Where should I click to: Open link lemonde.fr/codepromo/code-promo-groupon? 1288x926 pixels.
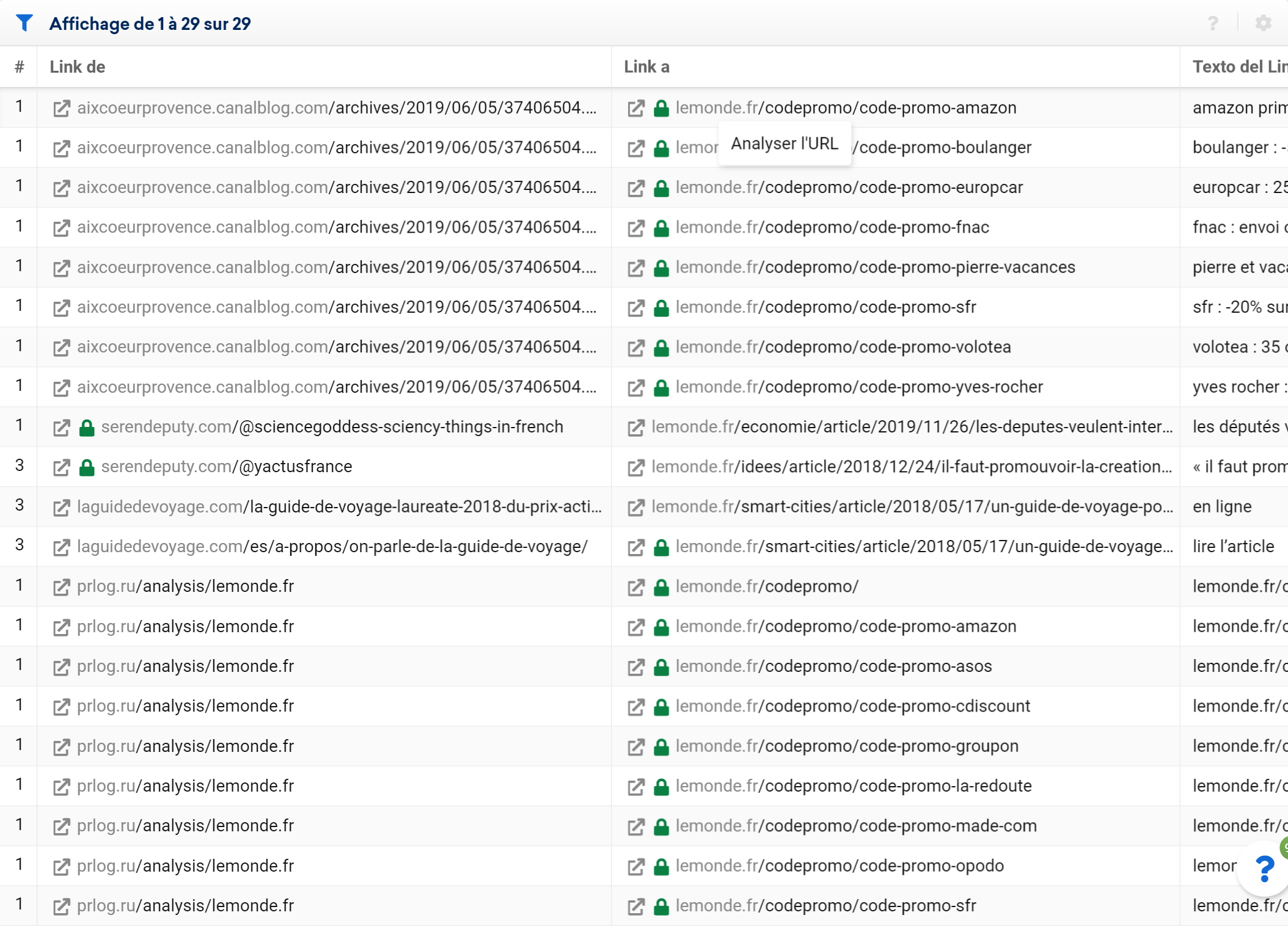pos(847,746)
